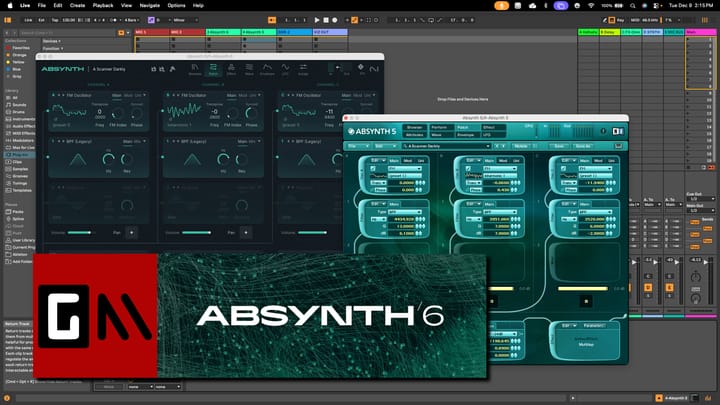Select Orange collection in browser
Image resolution: width=720 pixels, height=405 pixels.
(x=17, y=55)
